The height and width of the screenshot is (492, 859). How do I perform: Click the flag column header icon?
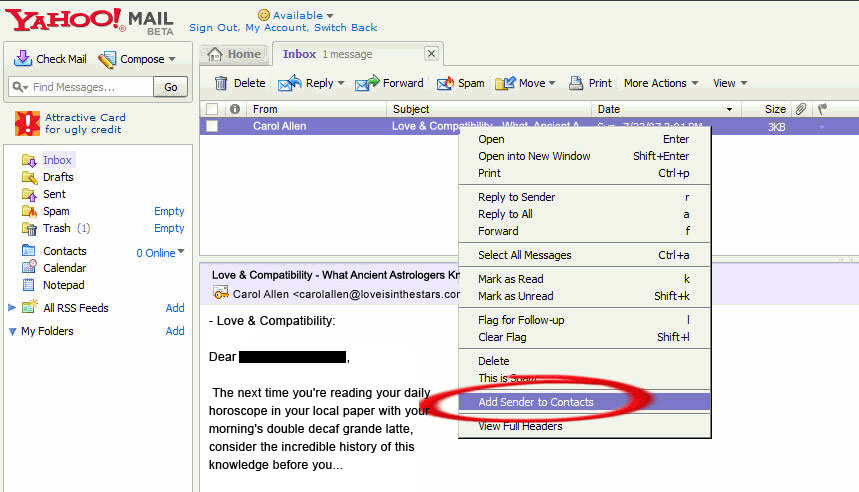pyautogui.click(x=822, y=109)
